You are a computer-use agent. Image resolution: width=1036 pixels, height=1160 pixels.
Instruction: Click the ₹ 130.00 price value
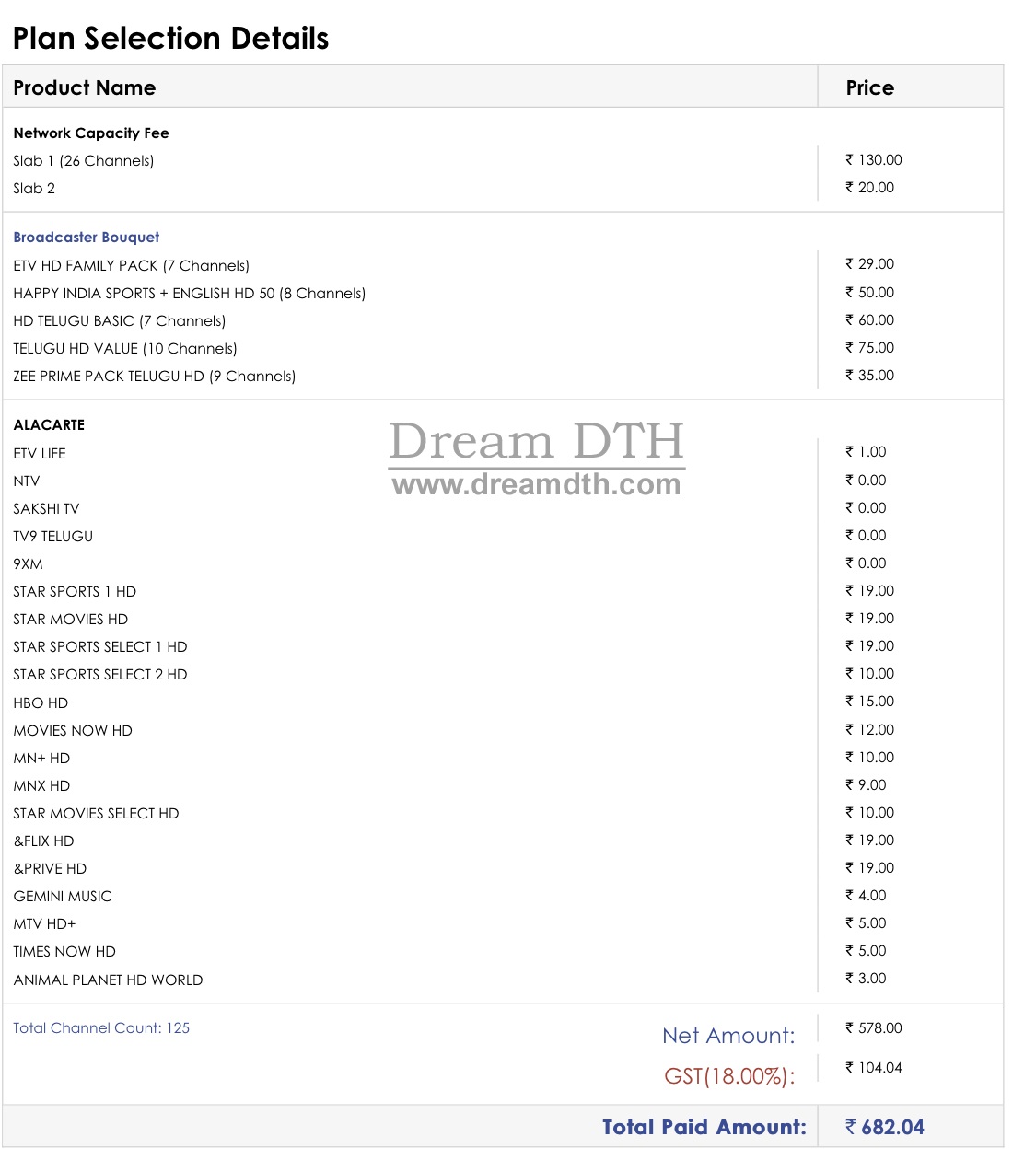tap(874, 159)
